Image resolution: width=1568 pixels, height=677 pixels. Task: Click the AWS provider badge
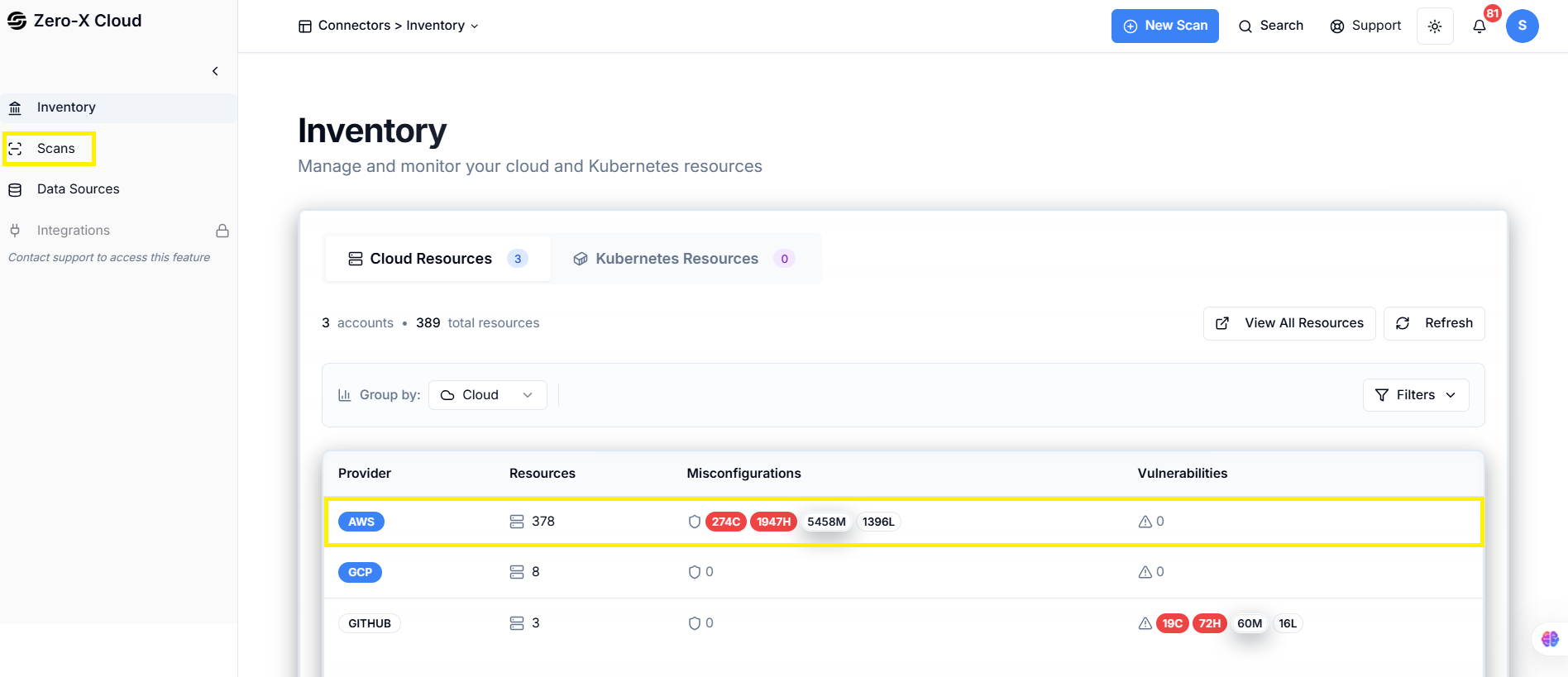[361, 522]
